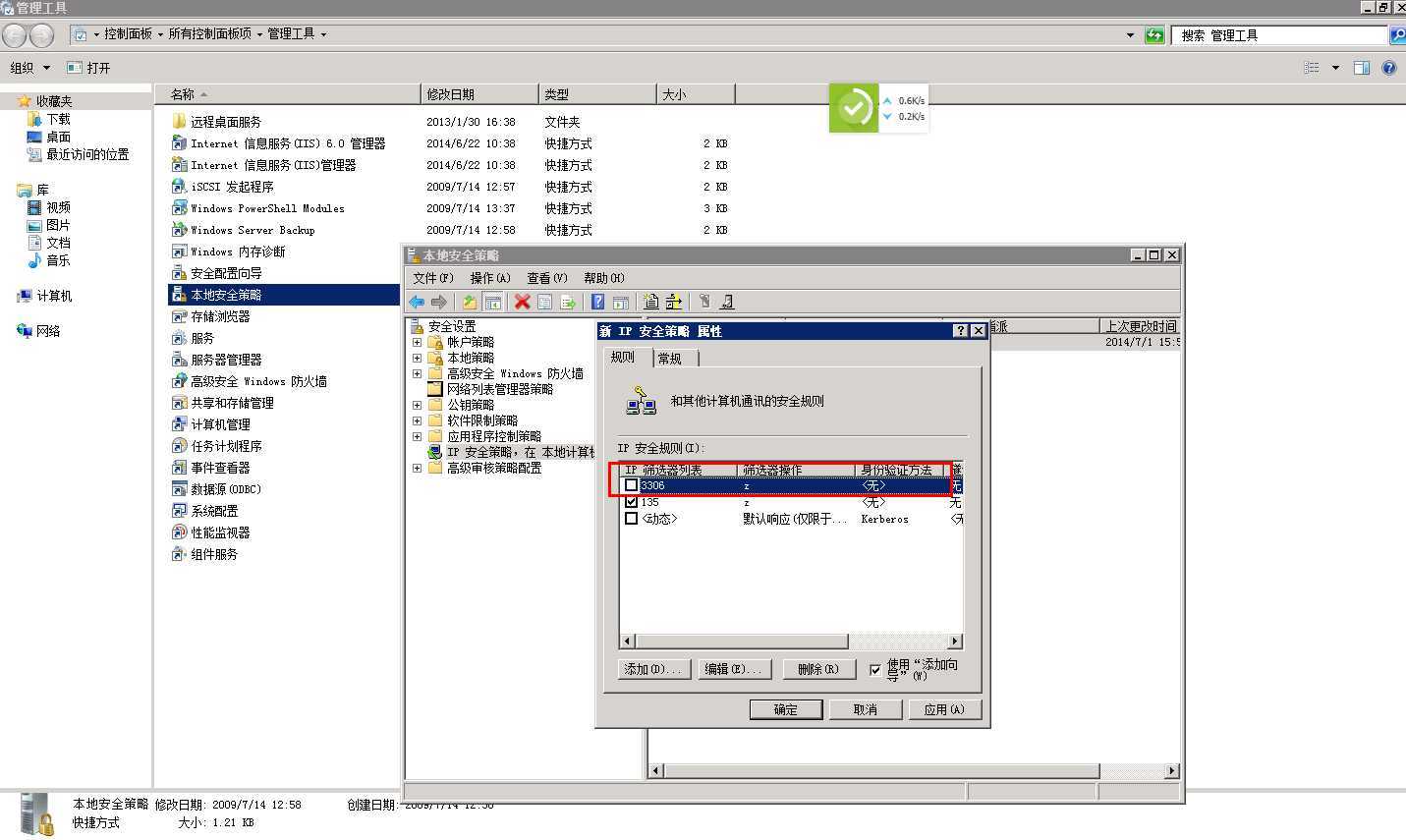Toggle the show/hide action pane icon
The width and height of the screenshot is (1406, 840).
point(620,302)
